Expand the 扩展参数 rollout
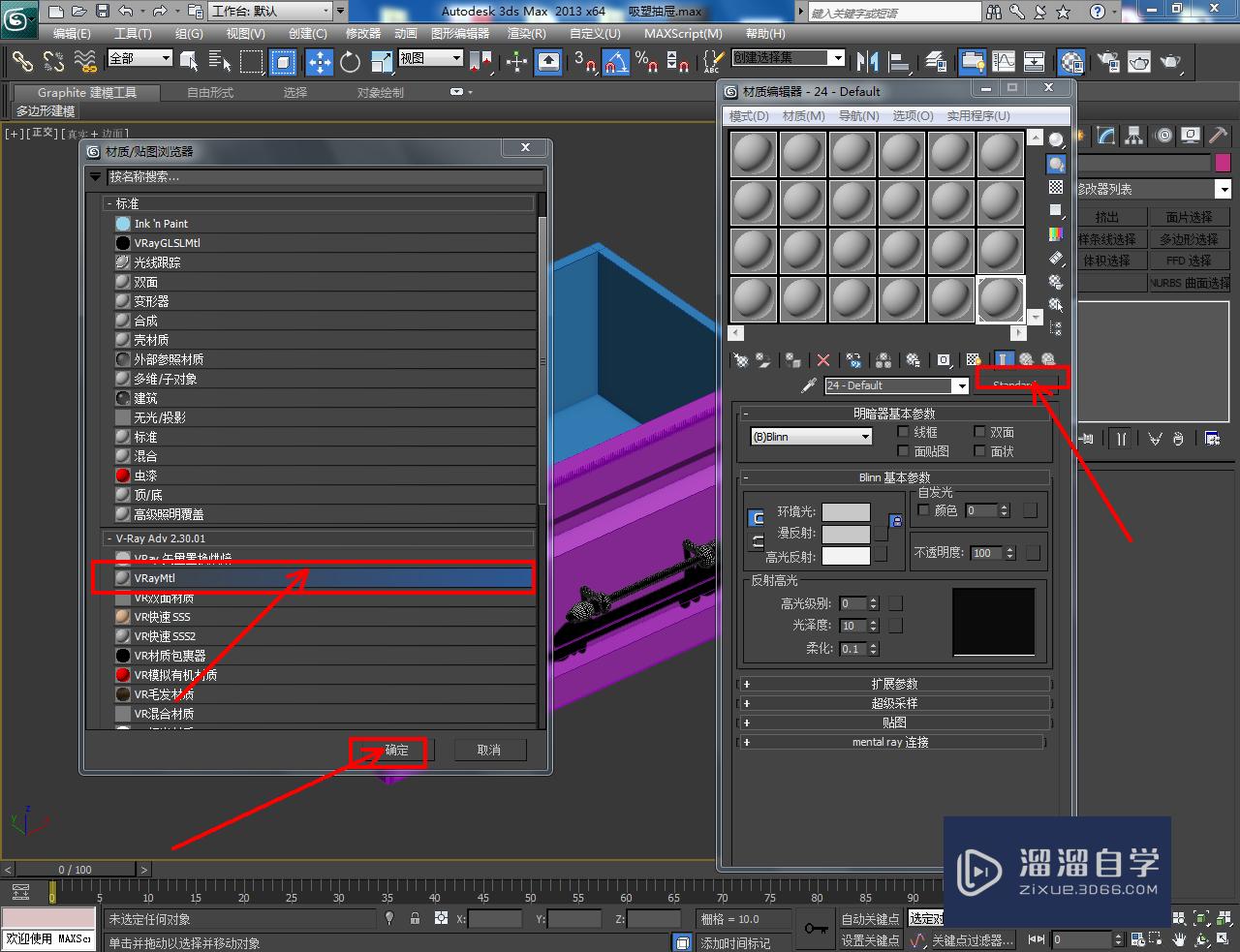Image resolution: width=1240 pixels, height=952 pixels. coord(894,684)
